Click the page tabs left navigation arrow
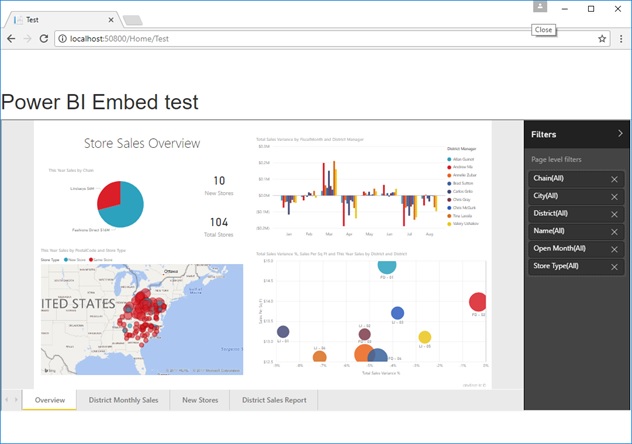 click(7, 400)
